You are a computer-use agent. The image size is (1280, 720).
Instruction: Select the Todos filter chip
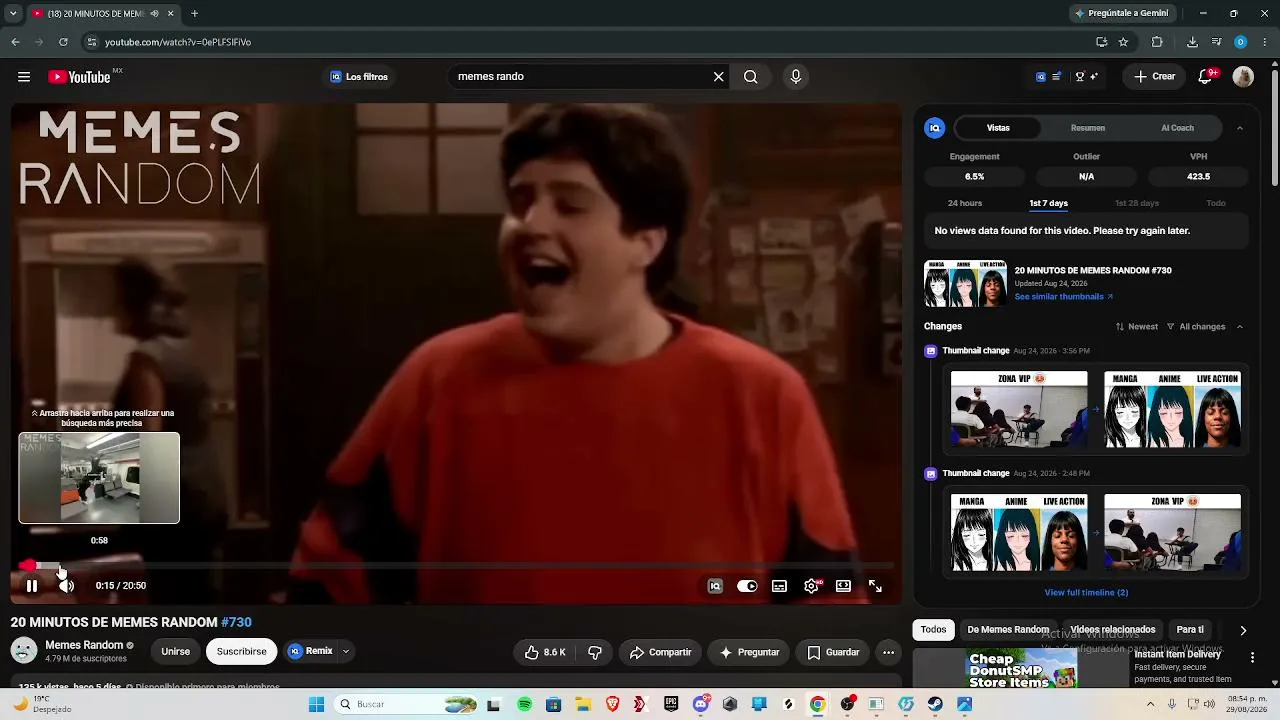[933, 630]
